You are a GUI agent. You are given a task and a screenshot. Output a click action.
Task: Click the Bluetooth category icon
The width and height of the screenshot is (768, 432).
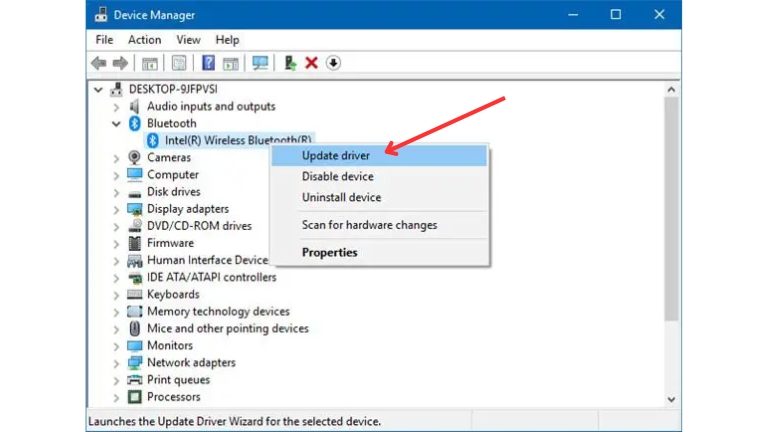click(x=134, y=123)
